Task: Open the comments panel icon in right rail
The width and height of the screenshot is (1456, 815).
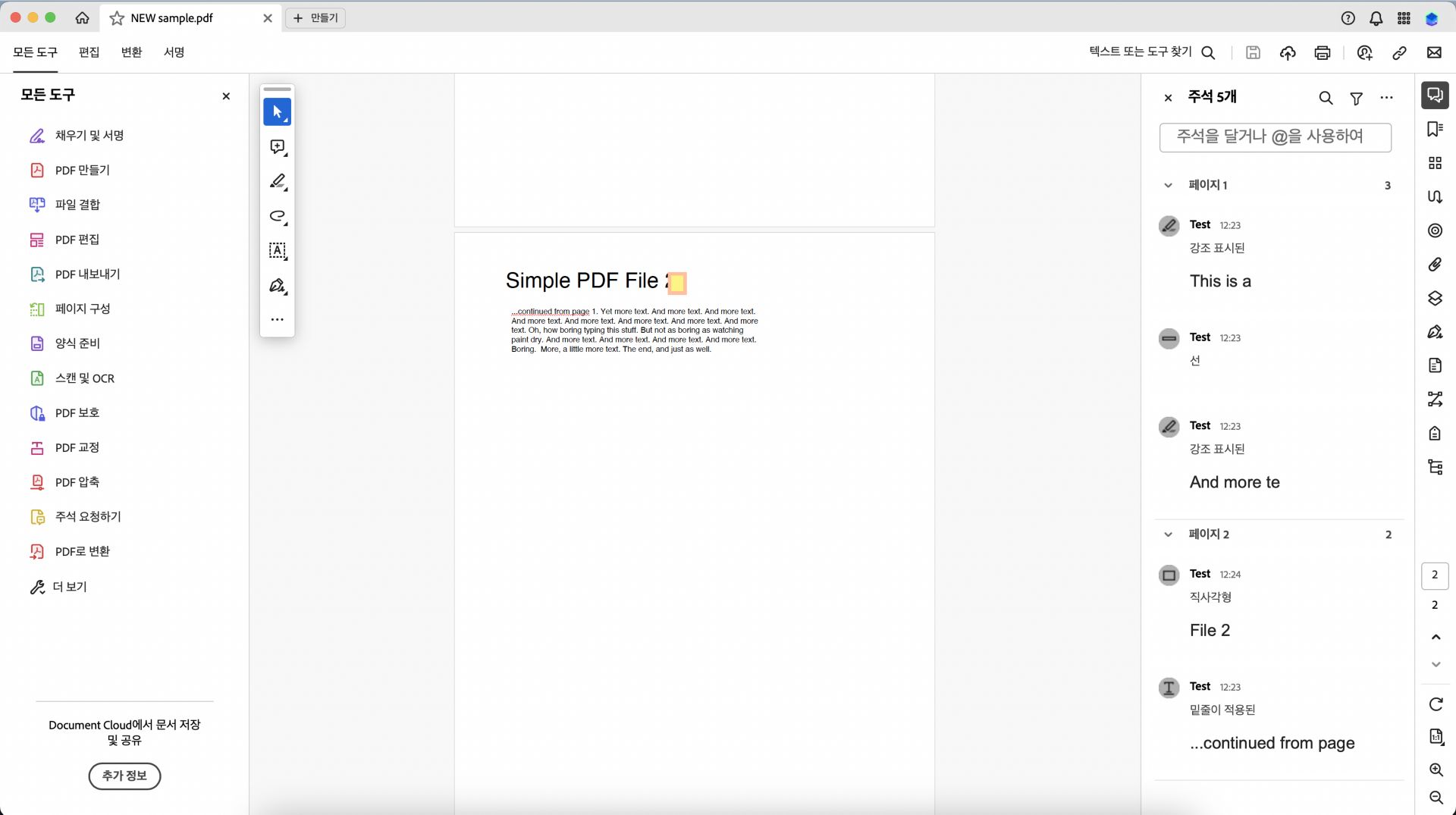Action: (1435, 95)
